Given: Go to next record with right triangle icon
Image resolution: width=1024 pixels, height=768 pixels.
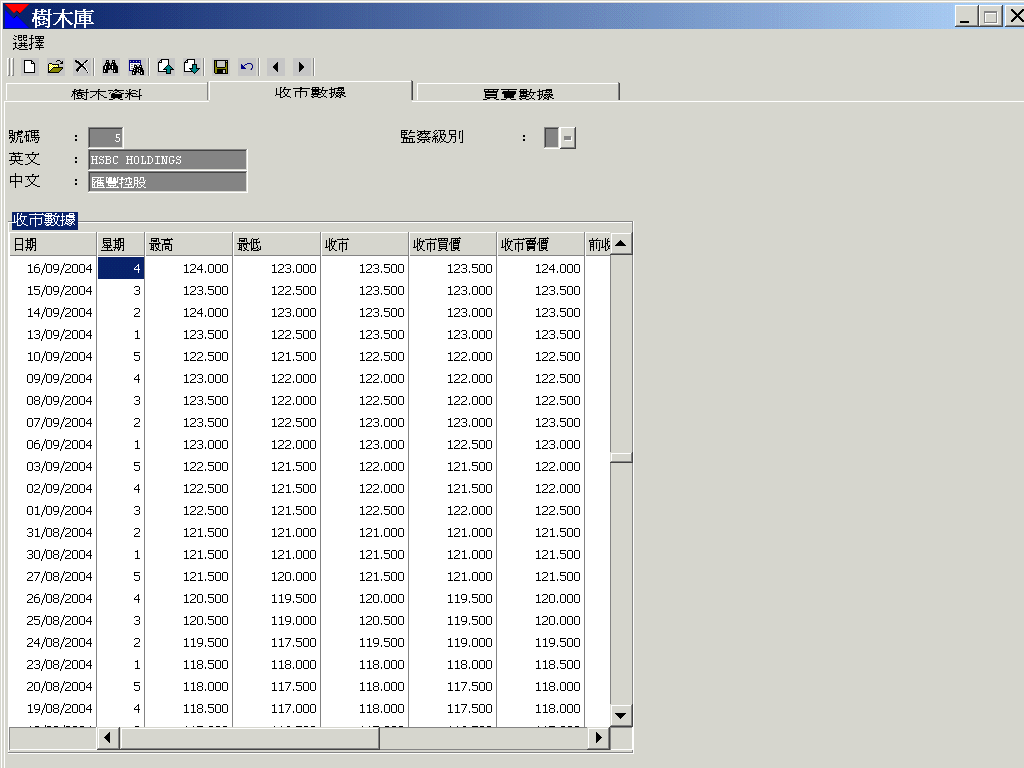Looking at the screenshot, I should 301,67.
